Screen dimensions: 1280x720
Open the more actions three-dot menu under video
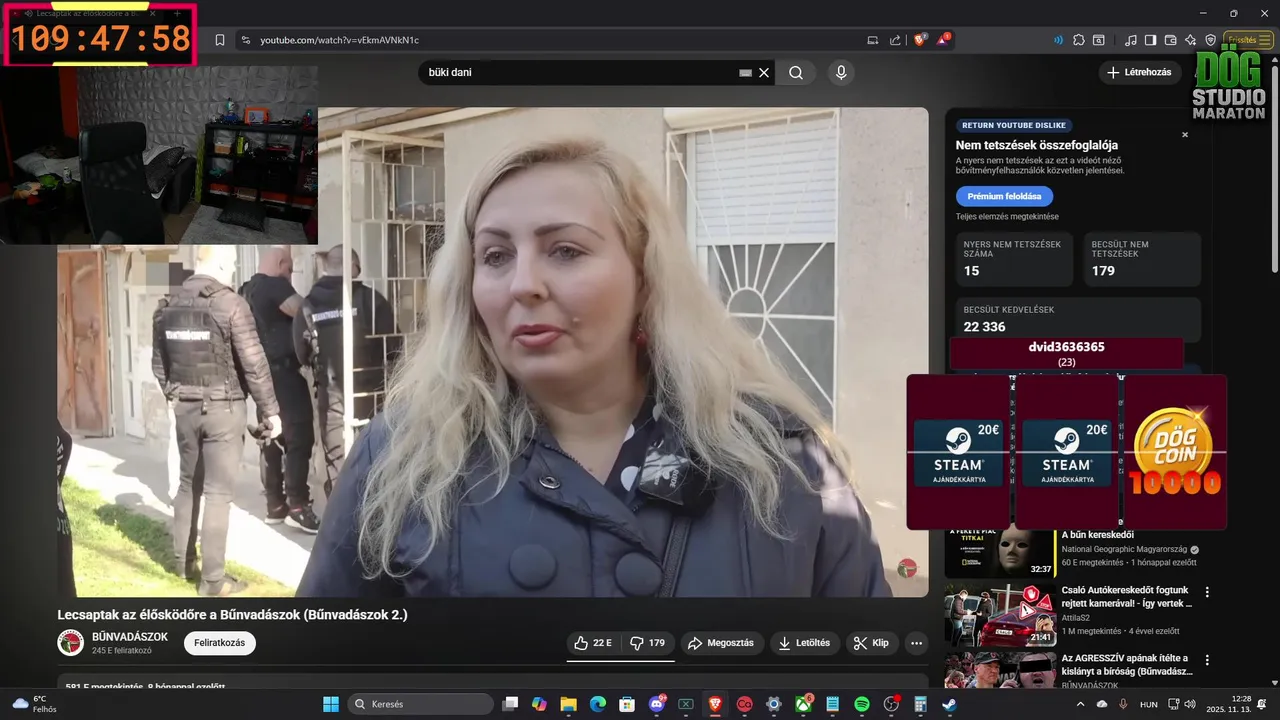916,643
